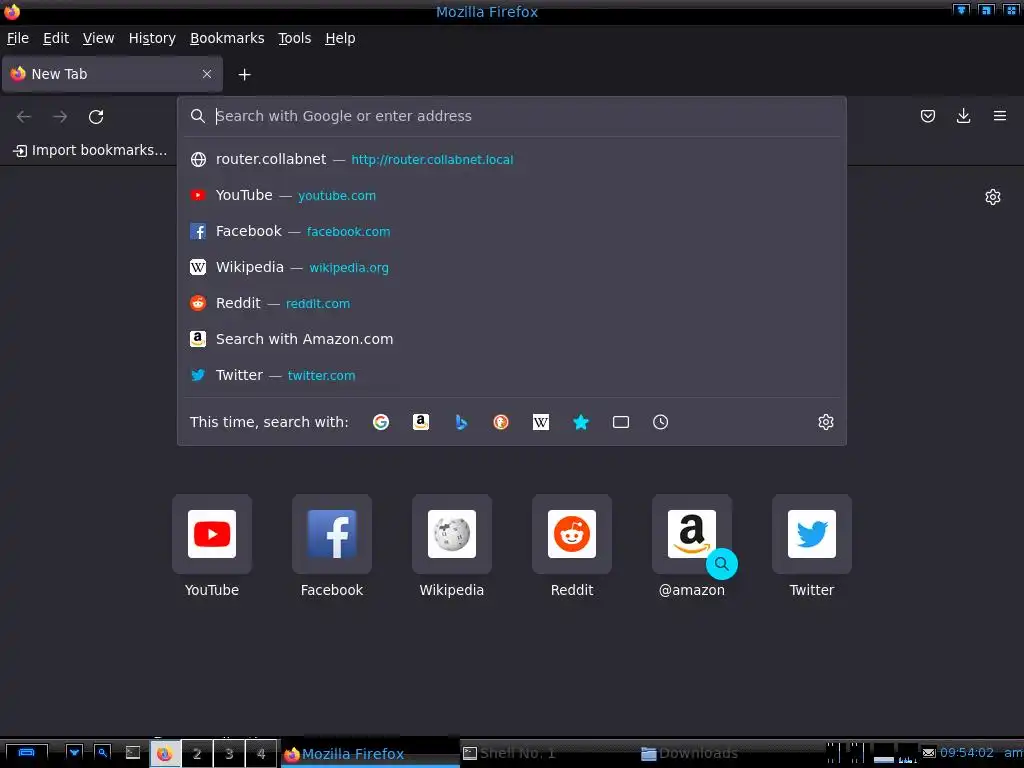Click Import bookmarks in bookmarks toolbar

click(x=90, y=150)
